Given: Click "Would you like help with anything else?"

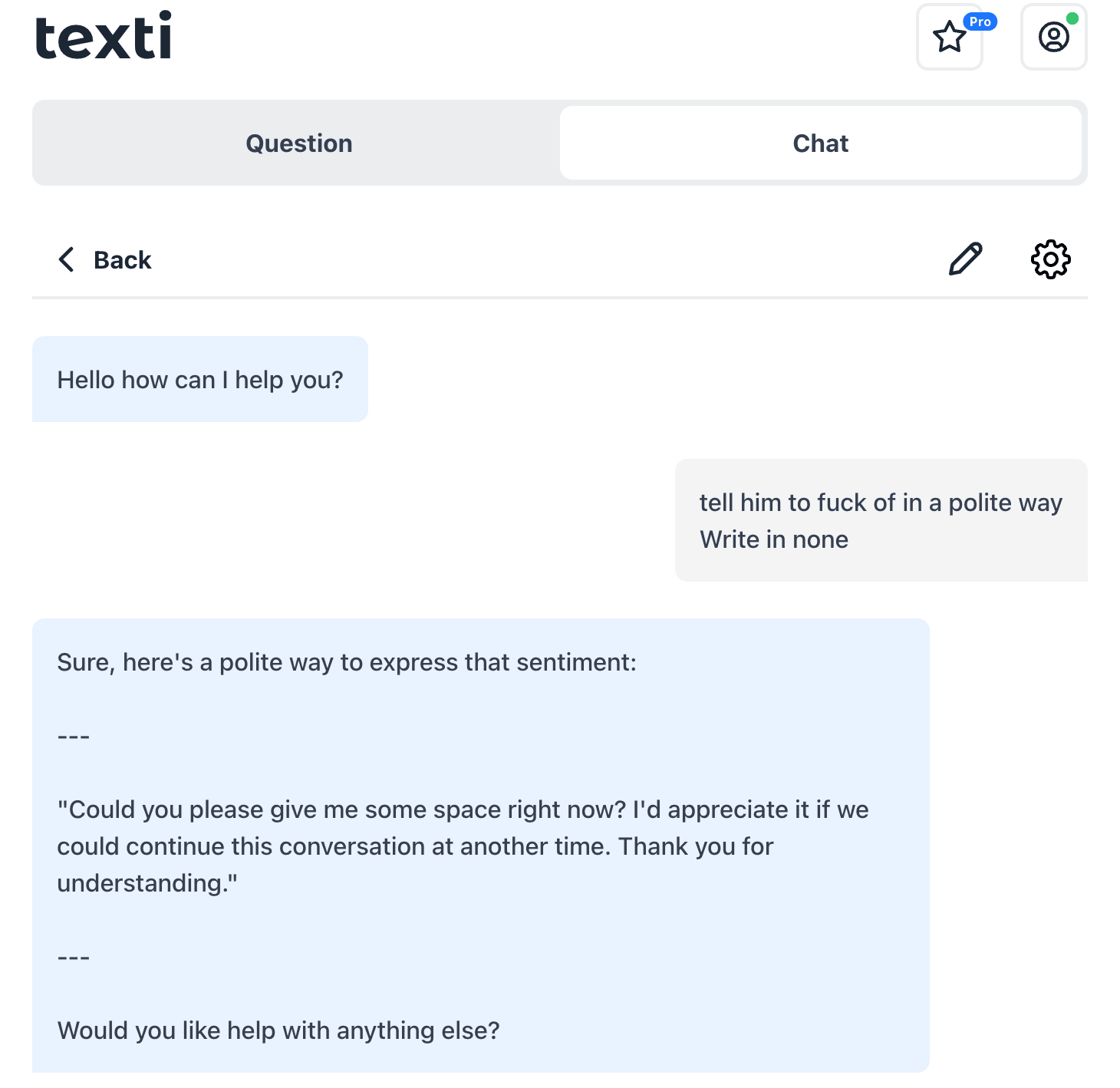Looking at the screenshot, I should pyautogui.click(x=278, y=1030).
